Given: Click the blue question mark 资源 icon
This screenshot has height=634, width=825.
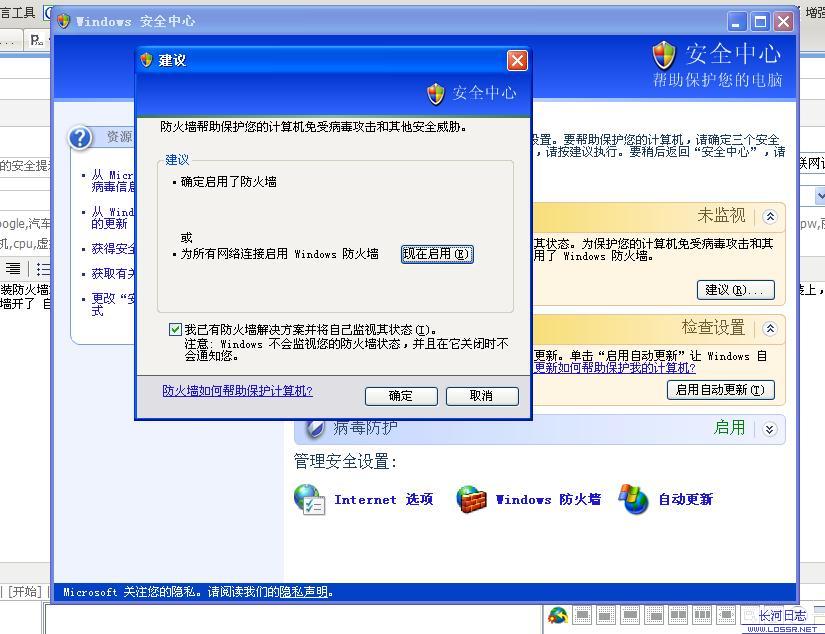Looking at the screenshot, I should pos(80,138).
